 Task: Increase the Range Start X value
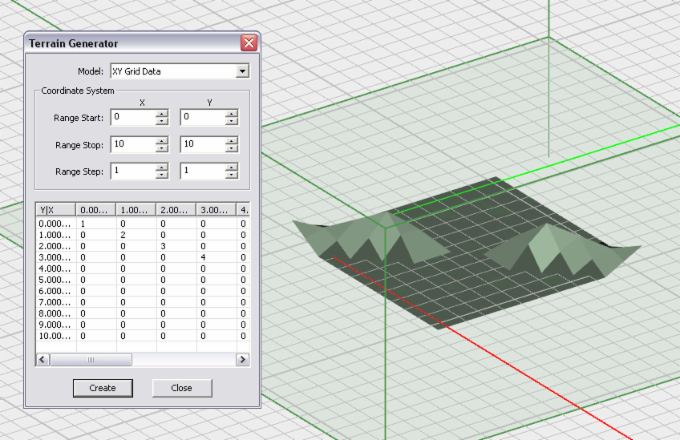(161, 114)
